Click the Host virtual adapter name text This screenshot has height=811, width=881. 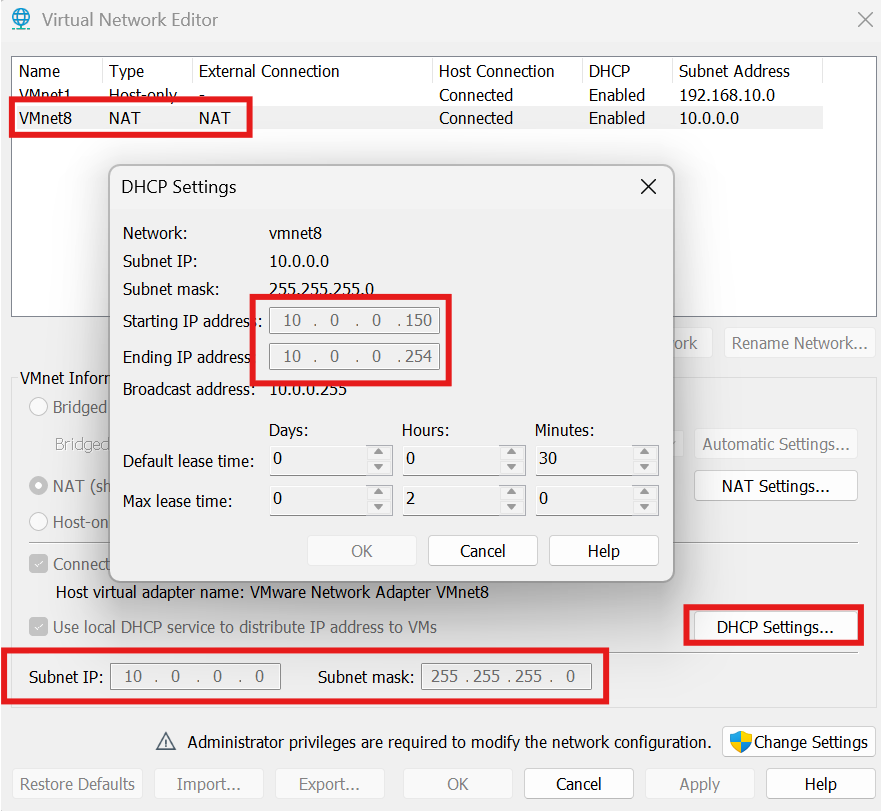[272, 592]
